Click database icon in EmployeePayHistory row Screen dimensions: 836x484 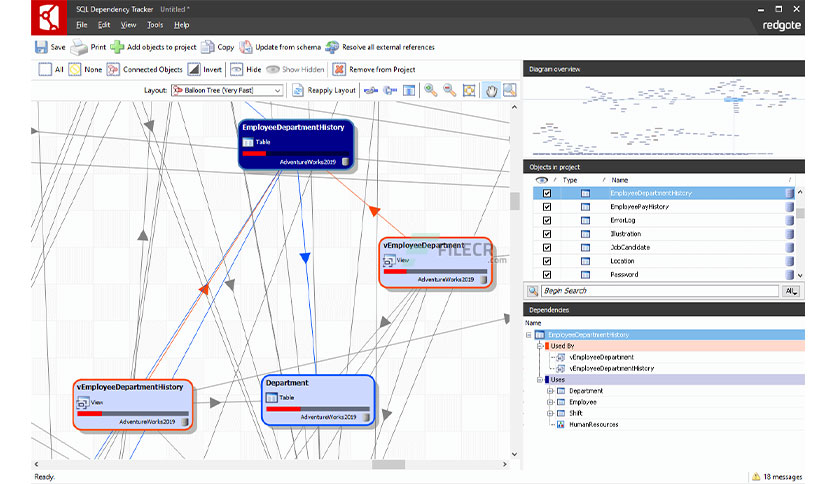pos(790,207)
